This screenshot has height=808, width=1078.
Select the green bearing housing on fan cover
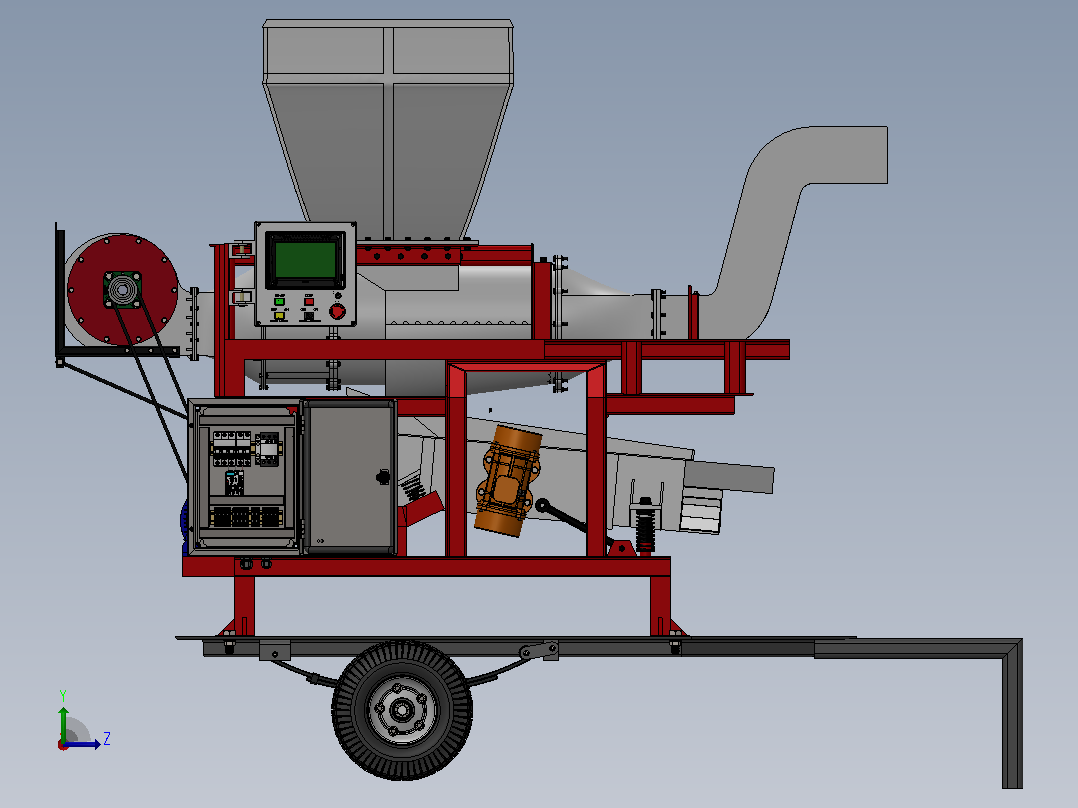122,290
